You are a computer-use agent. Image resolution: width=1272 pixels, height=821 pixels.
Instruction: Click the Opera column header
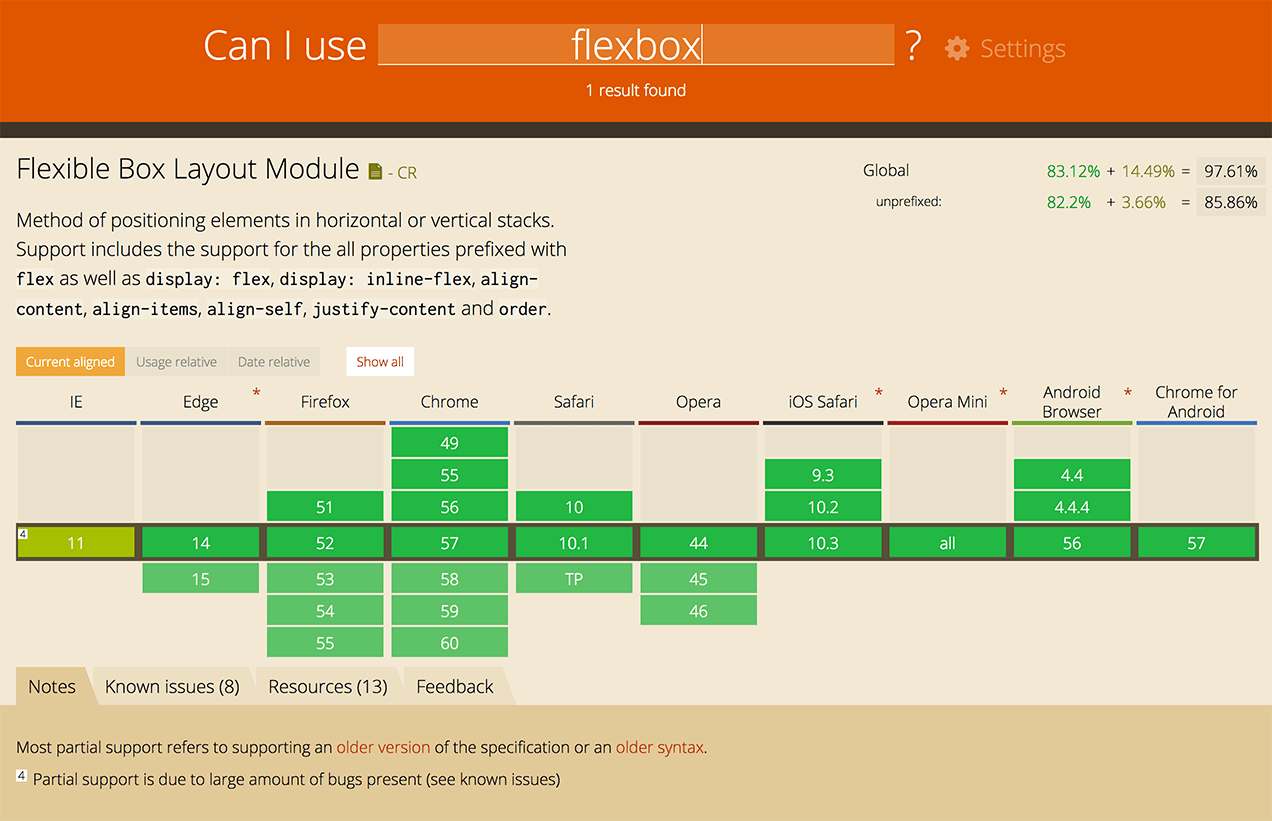click(x=699, y=402)
